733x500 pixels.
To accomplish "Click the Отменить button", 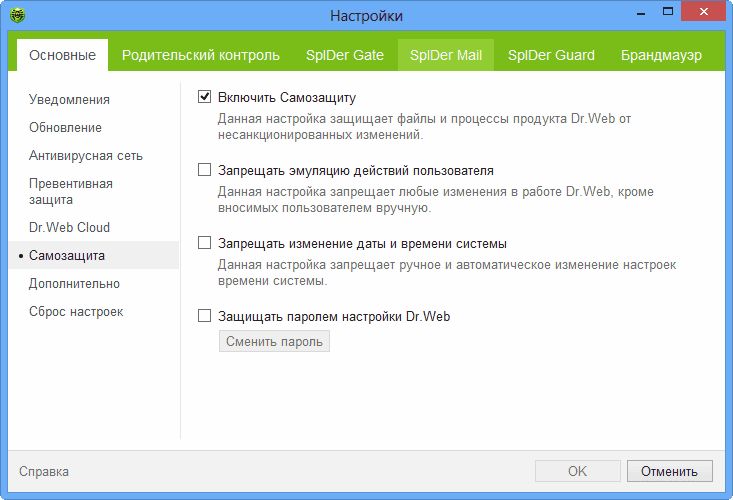I will (669, 471).
